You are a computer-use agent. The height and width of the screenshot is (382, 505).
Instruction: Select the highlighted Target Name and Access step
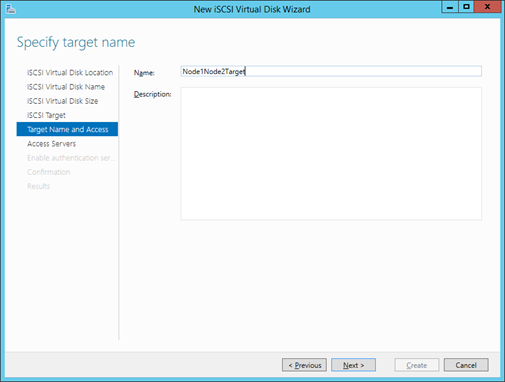click(x=67, y=129)
